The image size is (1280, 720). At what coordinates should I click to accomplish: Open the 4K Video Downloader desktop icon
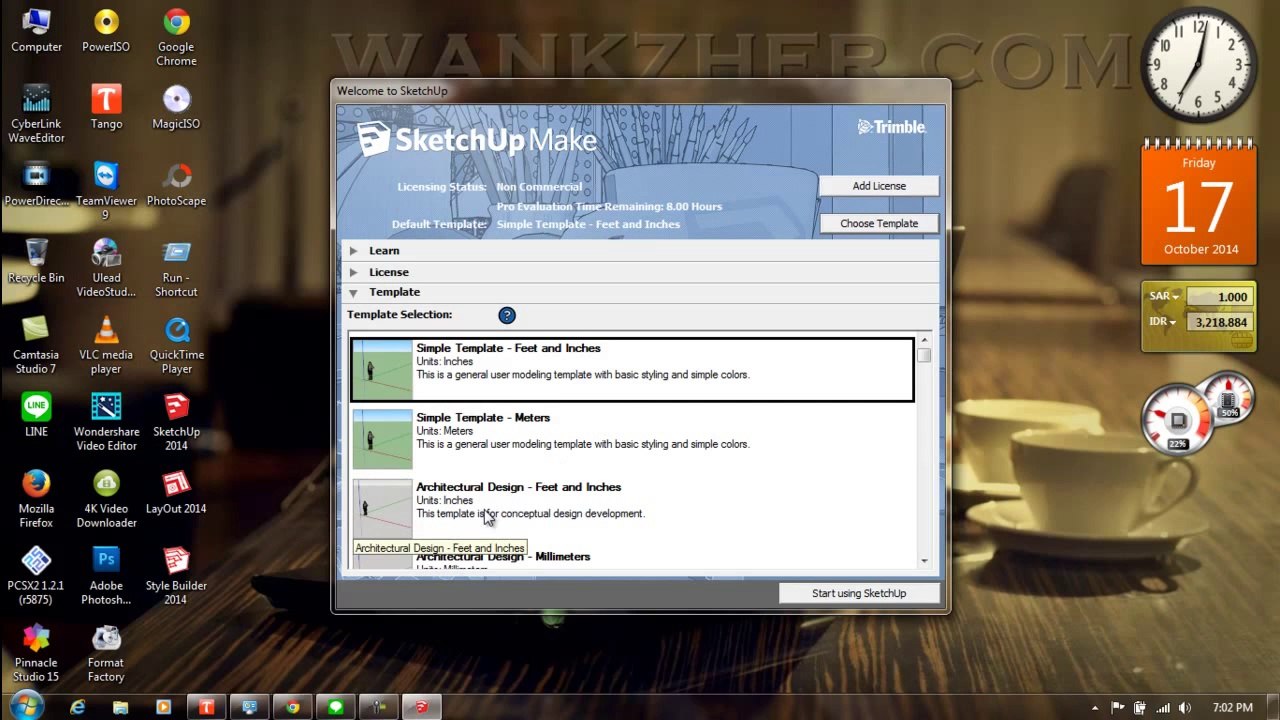106,500
